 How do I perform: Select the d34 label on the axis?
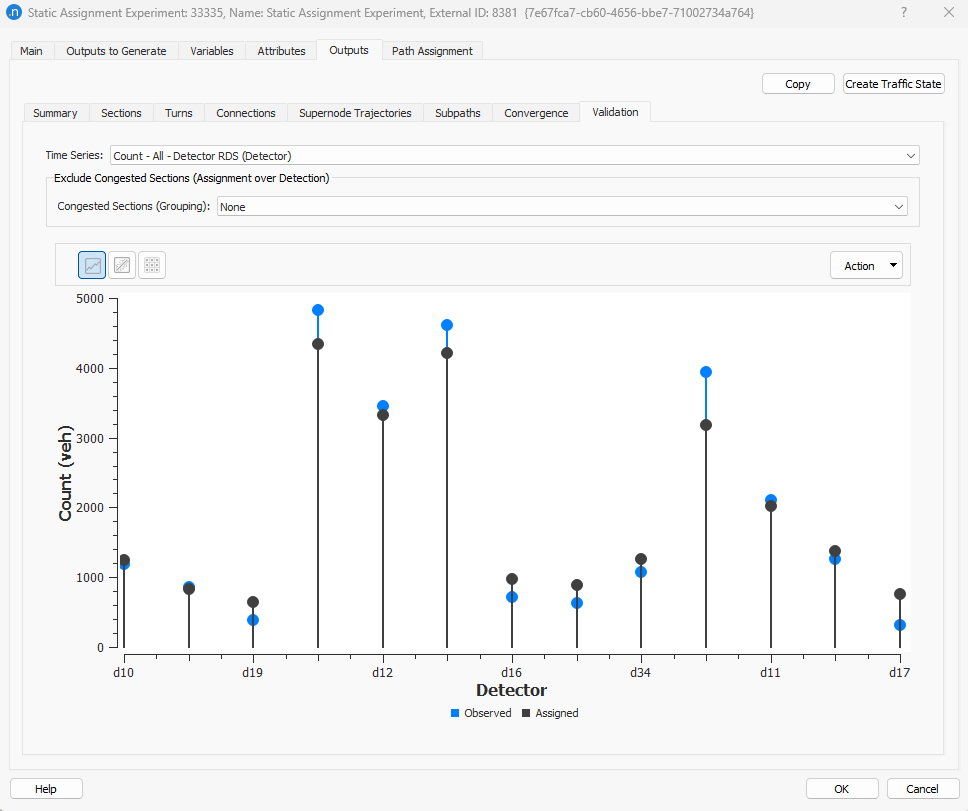click(x=641, y=672)
